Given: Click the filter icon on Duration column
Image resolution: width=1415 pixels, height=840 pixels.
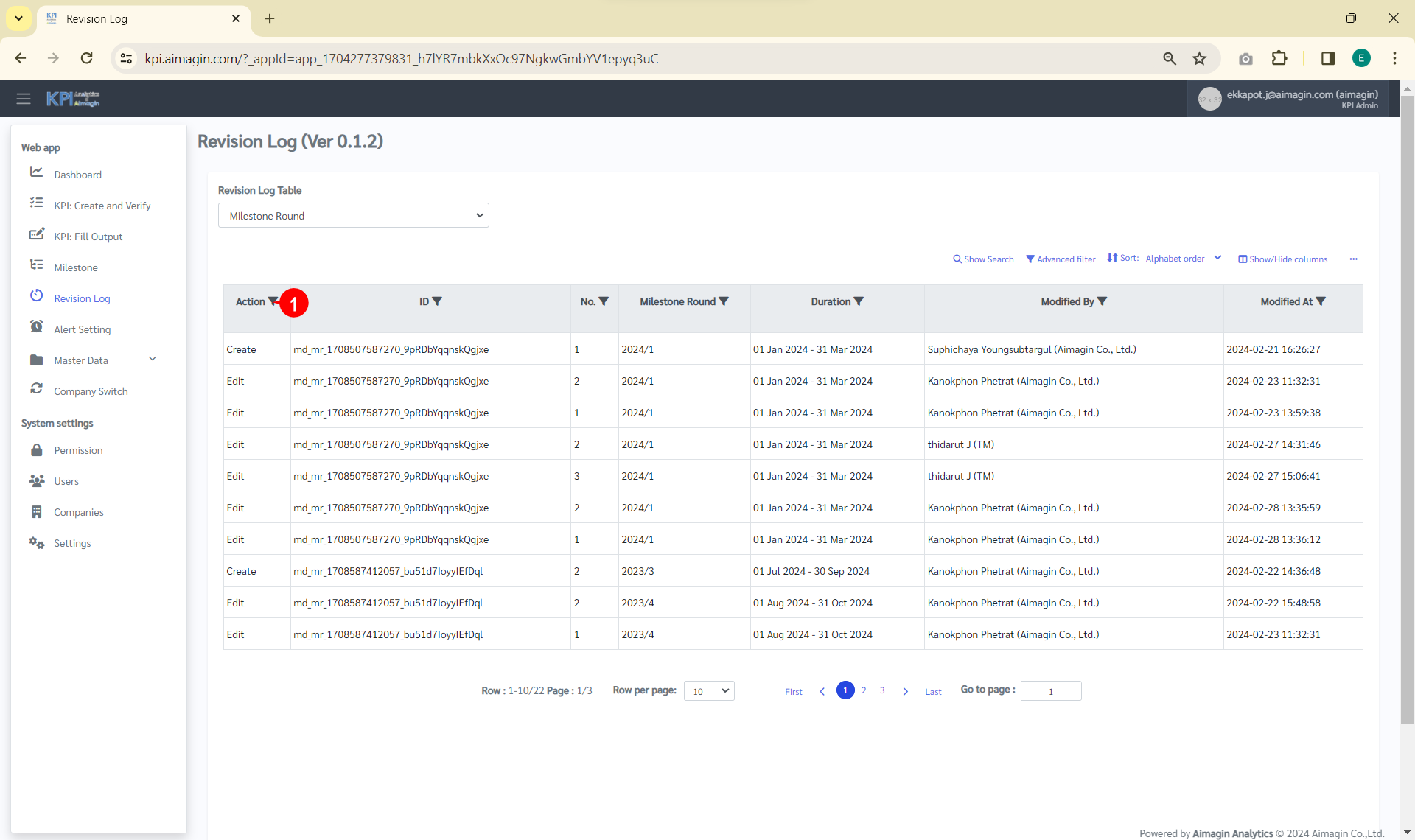Looking at the screenshot, I should tap(859, 301).
